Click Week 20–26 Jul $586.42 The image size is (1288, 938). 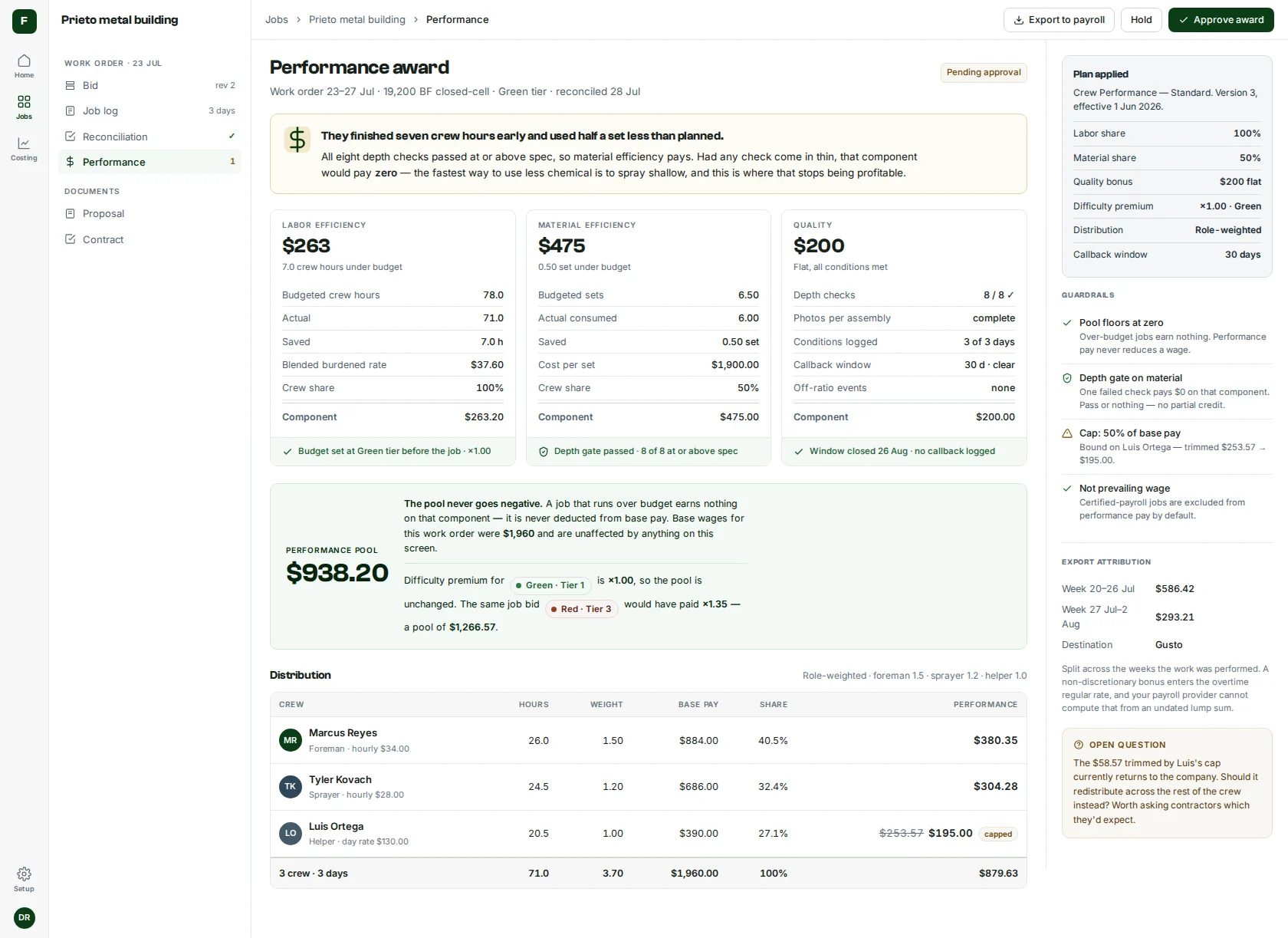coord(1175,589)
